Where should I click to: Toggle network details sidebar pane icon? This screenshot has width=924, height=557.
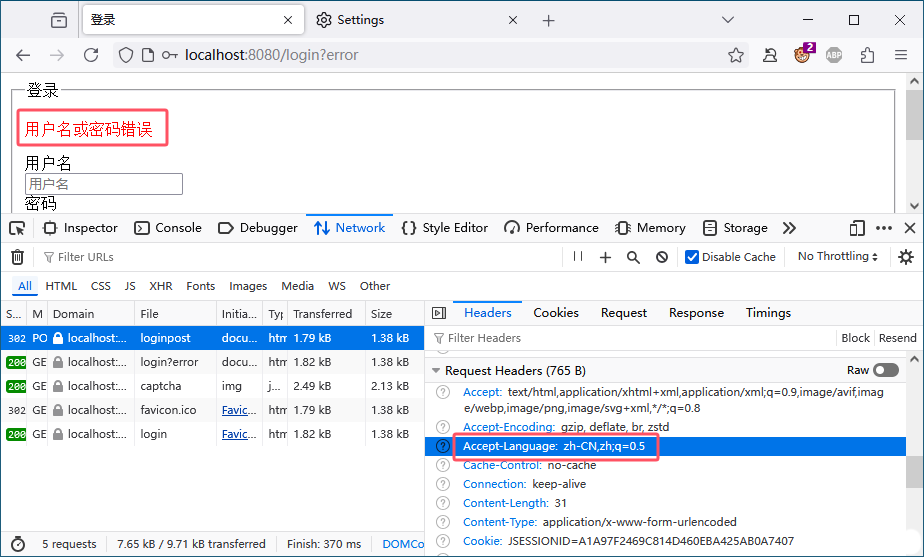coord(439,313)
